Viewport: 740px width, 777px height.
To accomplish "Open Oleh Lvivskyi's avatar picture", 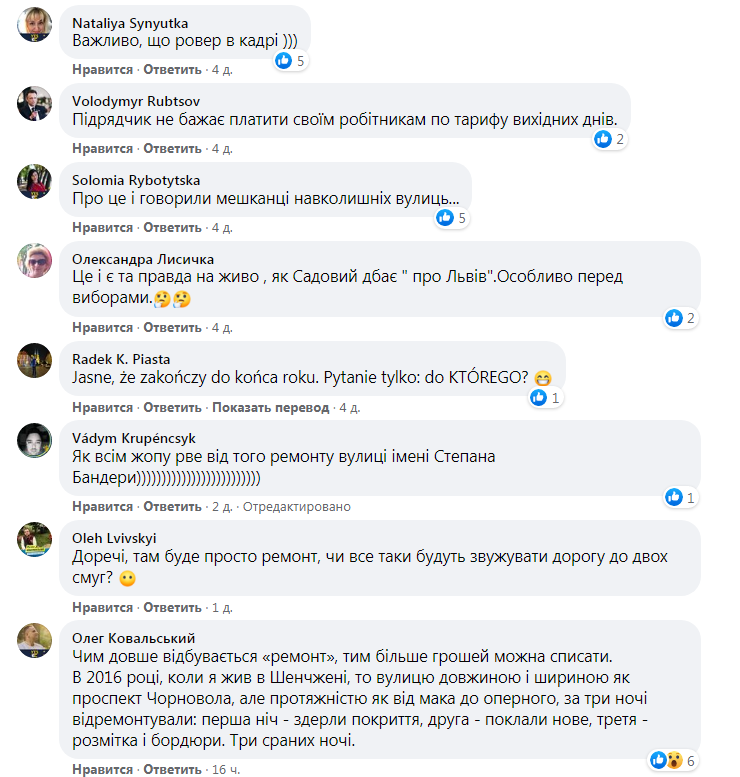I will click(35, 539).
